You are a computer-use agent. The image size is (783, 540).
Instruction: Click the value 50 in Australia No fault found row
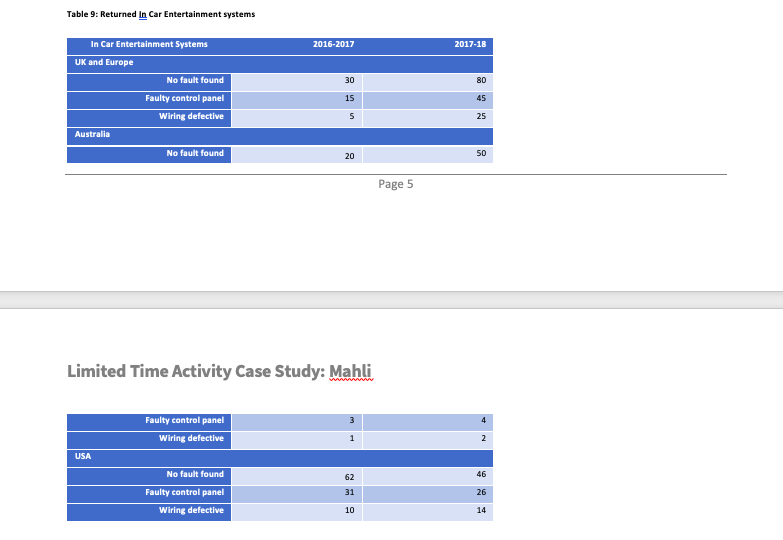(481, 153)
